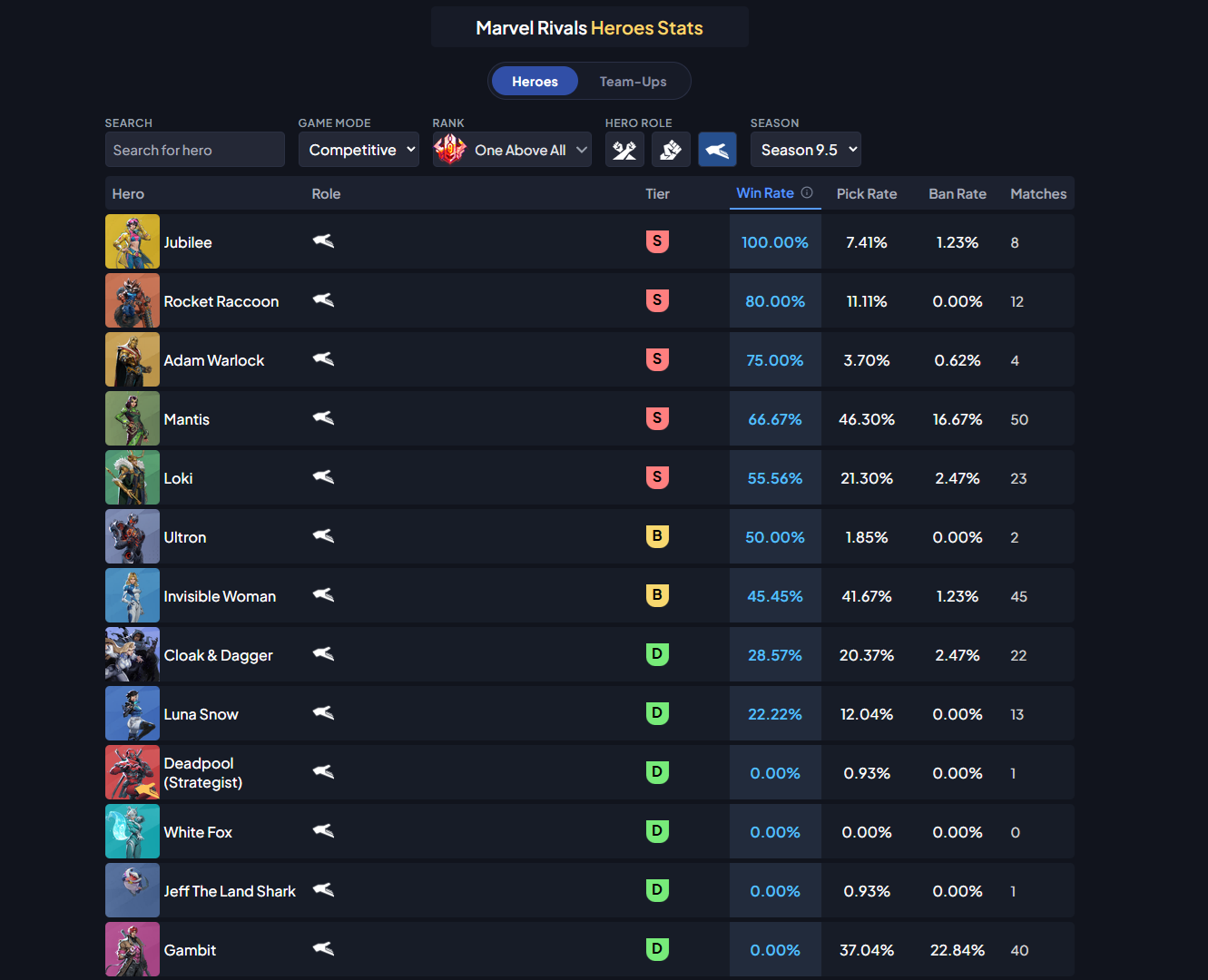This screenshot has height=980, width=1208.
Task: Sort the table by Ban Rate
Action: pos(958,194)
